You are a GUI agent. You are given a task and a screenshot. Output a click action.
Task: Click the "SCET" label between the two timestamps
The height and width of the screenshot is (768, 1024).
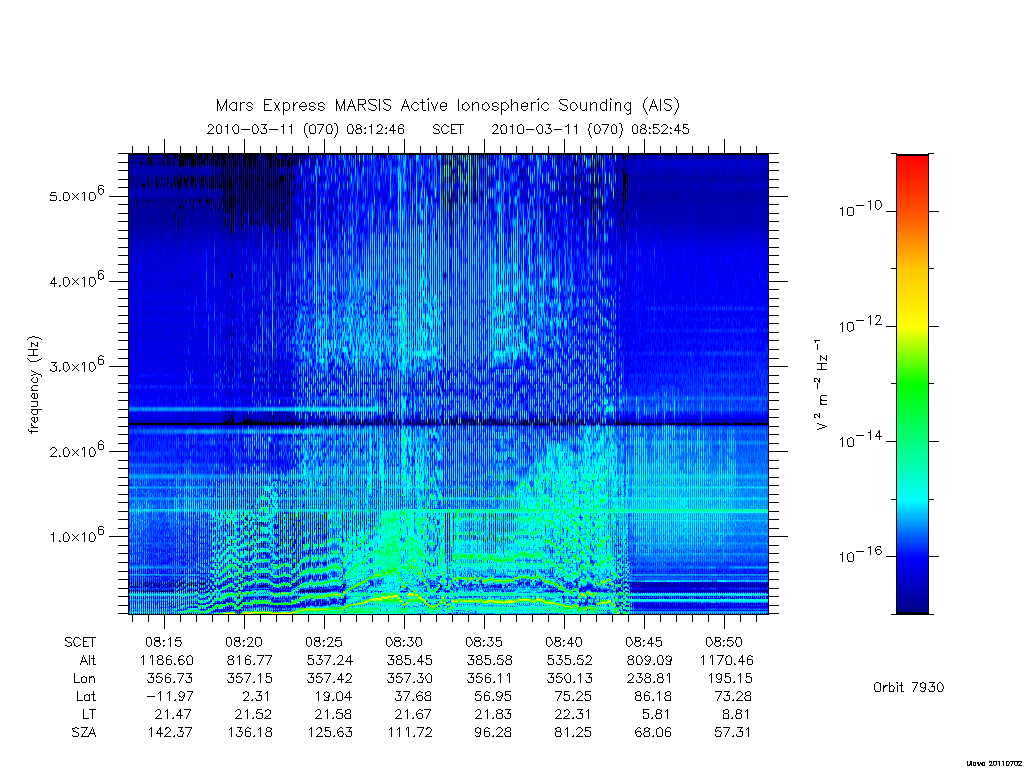point(448,129)
